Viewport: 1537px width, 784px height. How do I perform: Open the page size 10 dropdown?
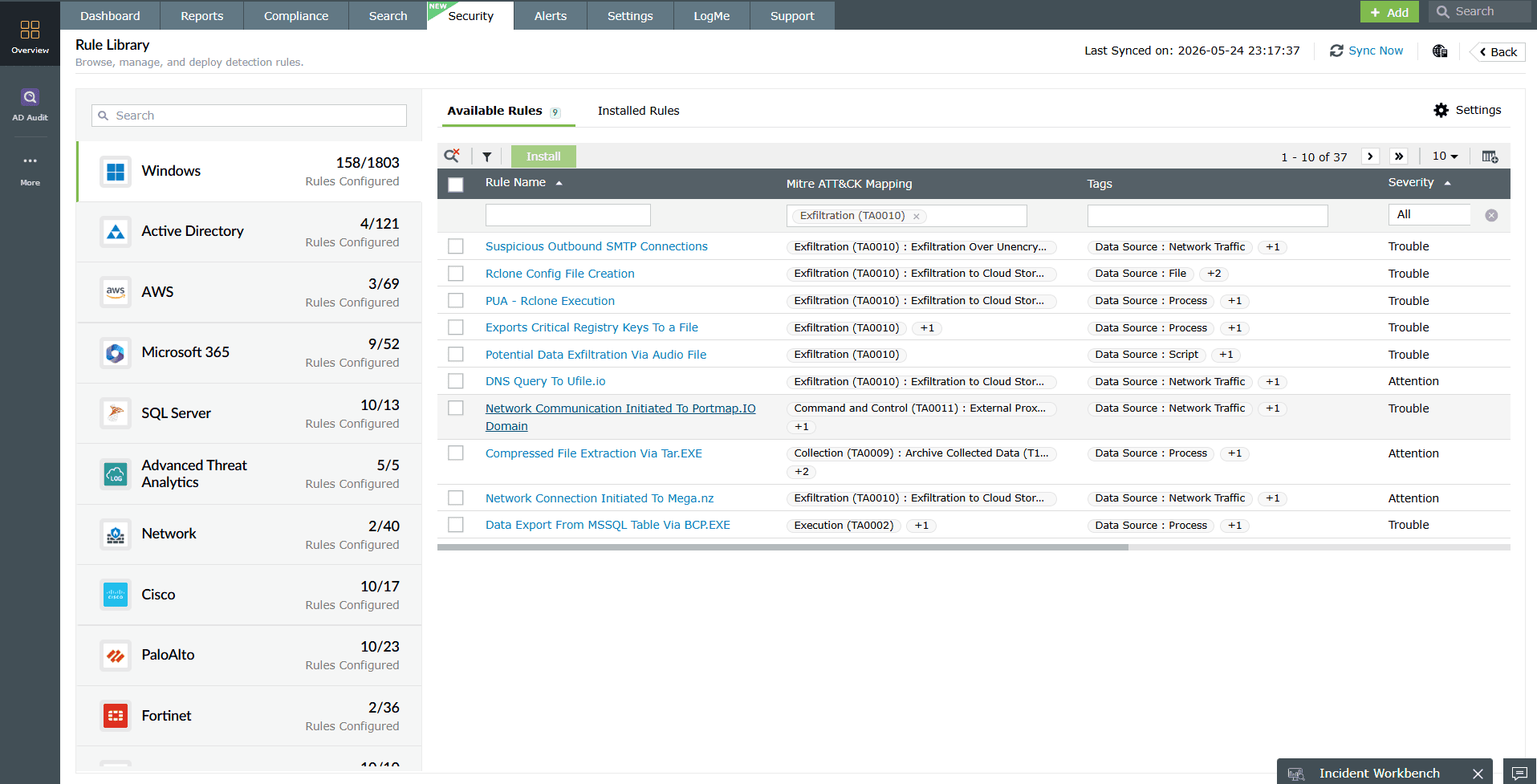pyautogui.click(x=1446, y=156)
